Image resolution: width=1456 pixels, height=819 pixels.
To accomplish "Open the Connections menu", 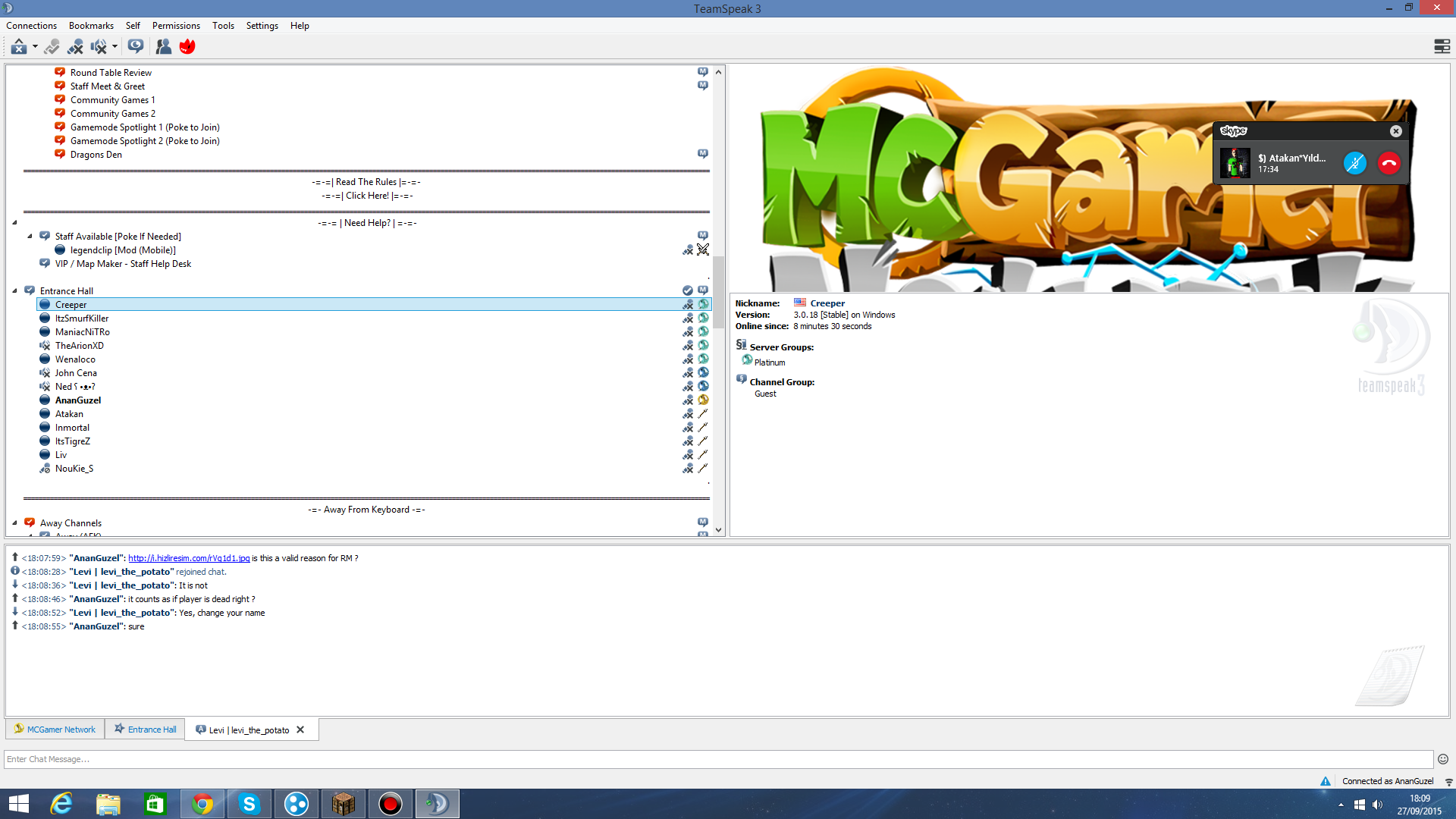I will click(x=31, y=26).
